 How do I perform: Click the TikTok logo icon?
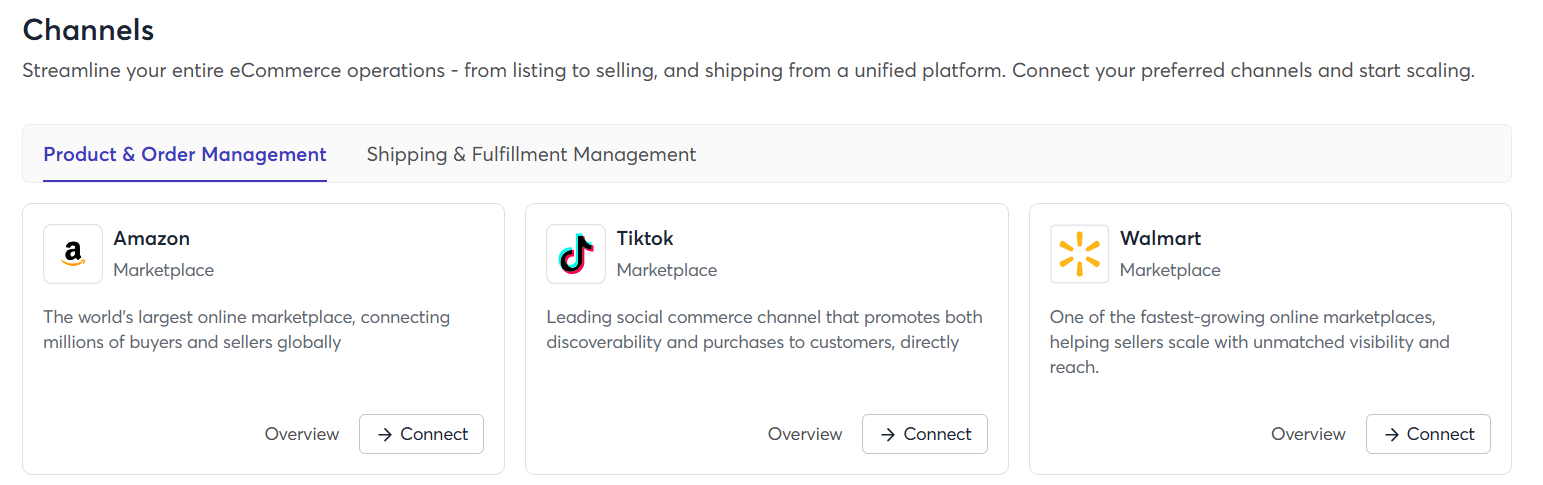(x=576, y=254)
